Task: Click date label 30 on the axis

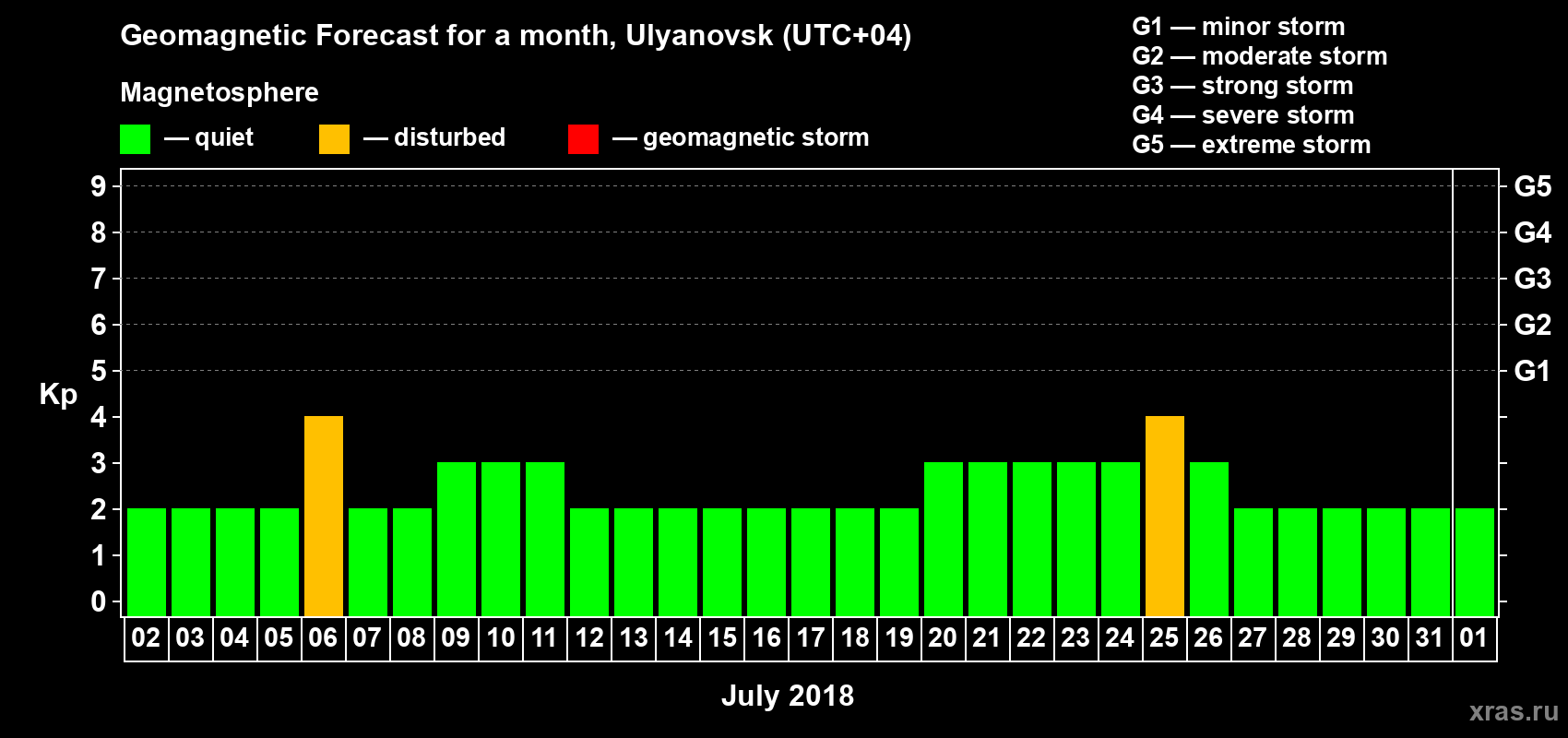Action: tap(1385, 637)
